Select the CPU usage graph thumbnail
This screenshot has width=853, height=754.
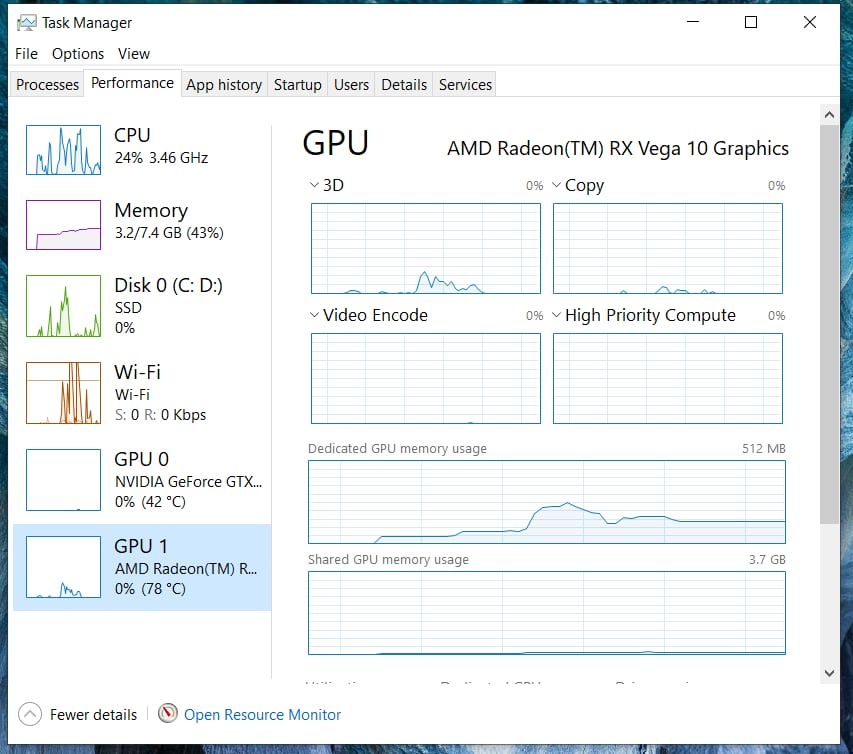click(x=63, y=150)
